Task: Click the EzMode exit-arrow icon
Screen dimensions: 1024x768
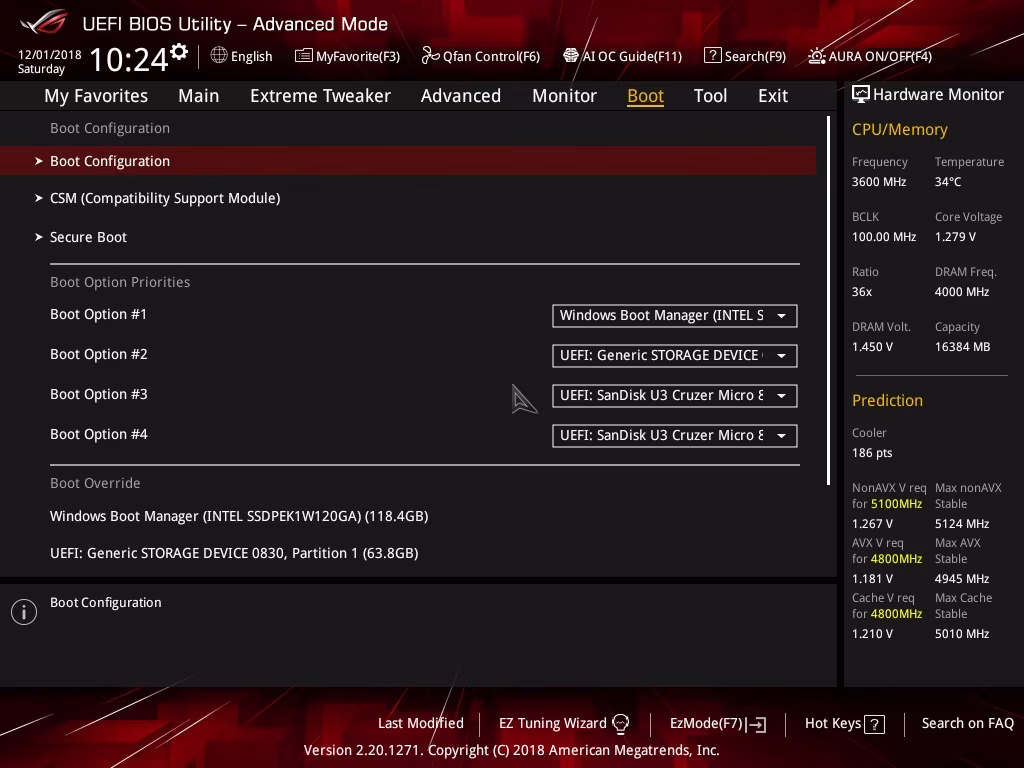Action: coord(758,724)
